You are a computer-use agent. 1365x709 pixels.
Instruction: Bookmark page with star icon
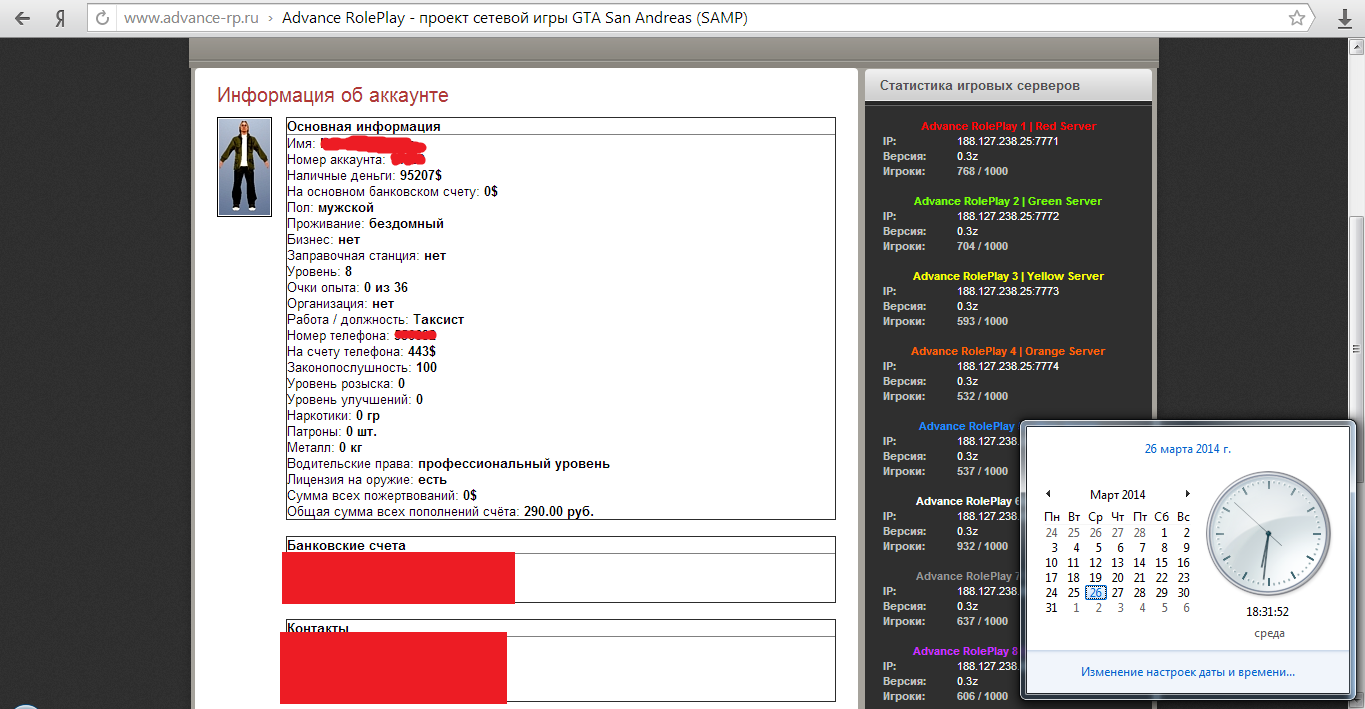pyautogui.click(x=1297, y=18)
